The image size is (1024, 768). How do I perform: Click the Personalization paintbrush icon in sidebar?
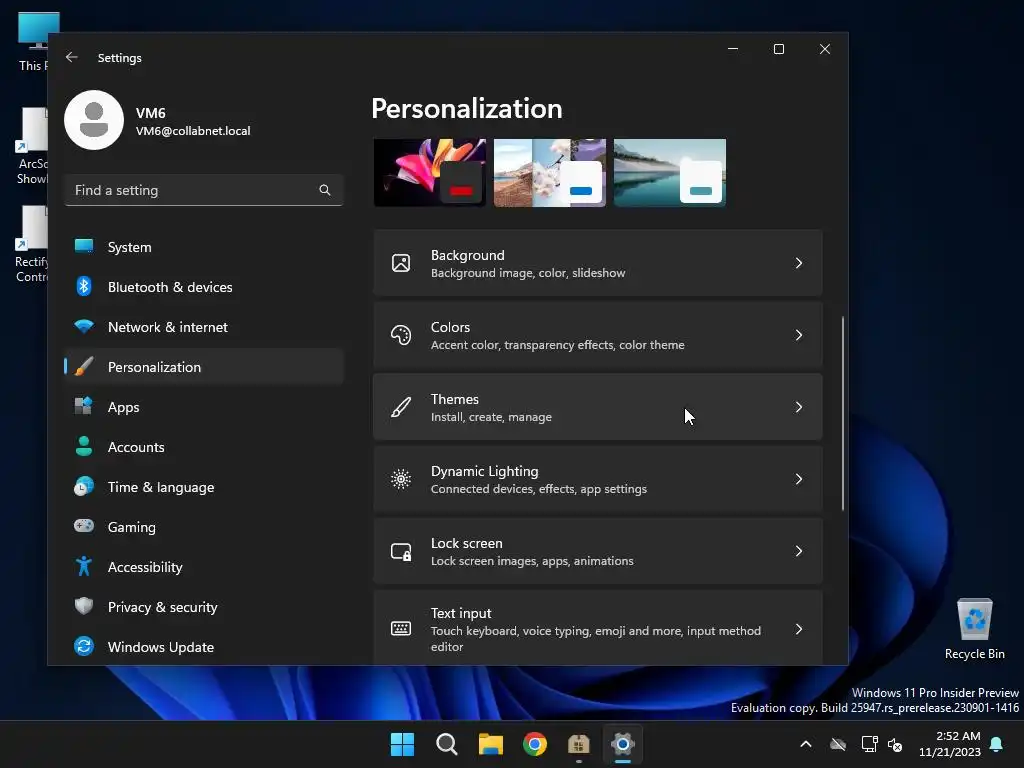pyautogui.click(x=84, y=366)
